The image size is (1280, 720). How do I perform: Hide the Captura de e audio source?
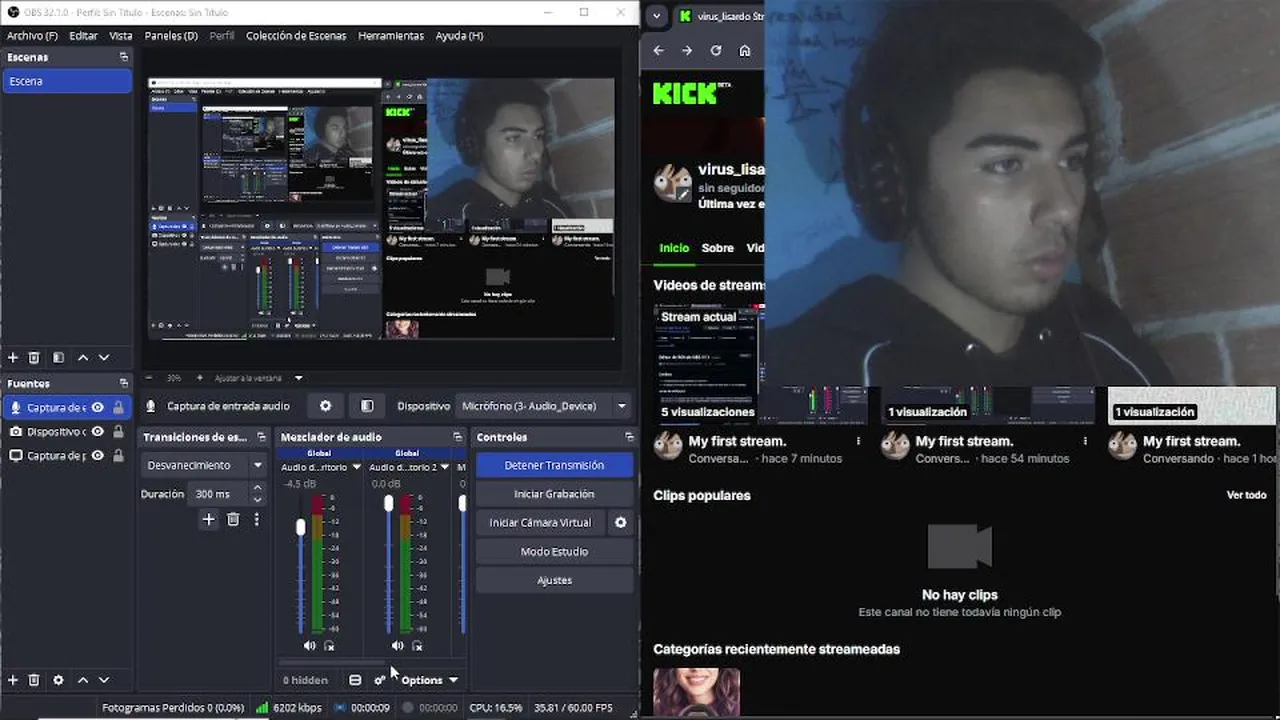(x=98, y=408)
